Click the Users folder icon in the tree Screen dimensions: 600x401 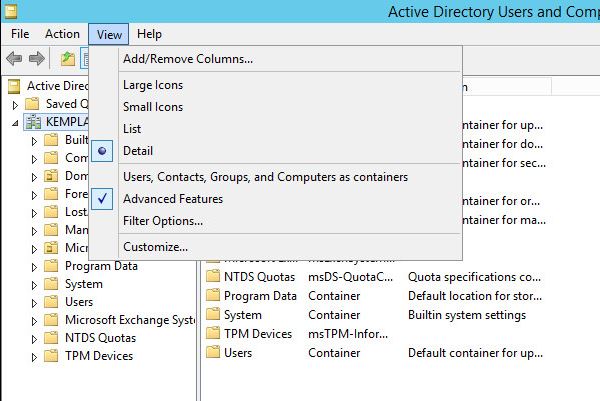tap(51, 302)
